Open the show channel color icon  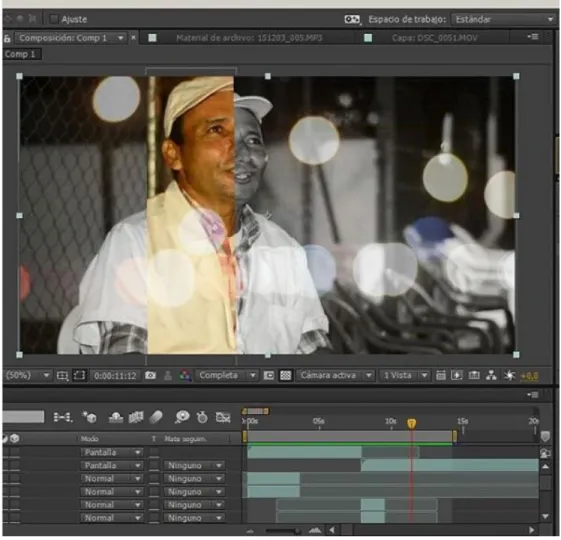coord(185,376)
